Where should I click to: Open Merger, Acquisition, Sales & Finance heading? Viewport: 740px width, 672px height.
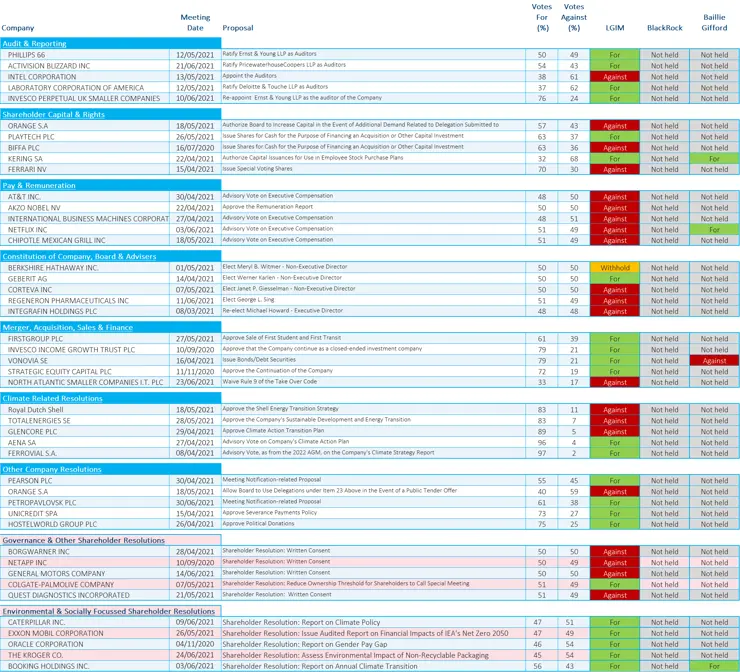coord(67,327)
